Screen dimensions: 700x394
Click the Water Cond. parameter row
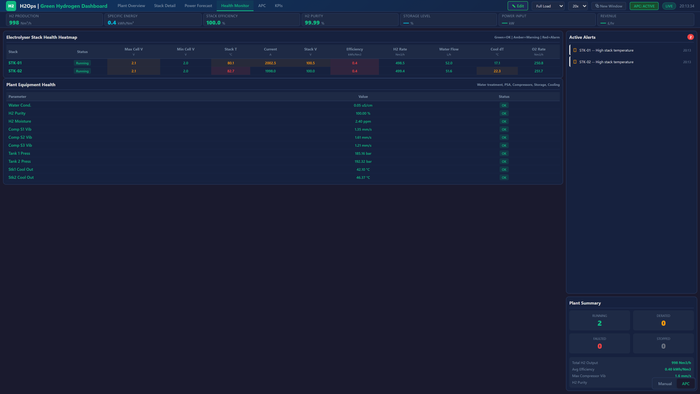(x=283, y=105)
